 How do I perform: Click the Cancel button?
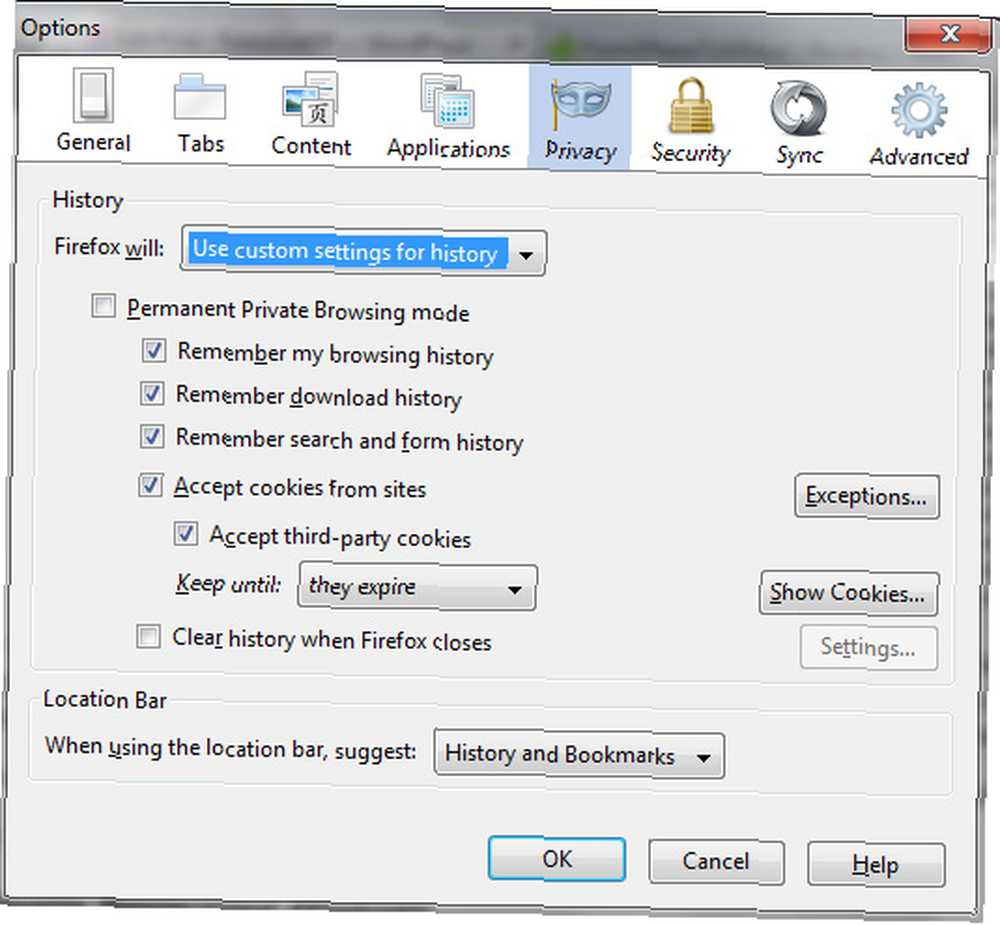tap(716, 862)
